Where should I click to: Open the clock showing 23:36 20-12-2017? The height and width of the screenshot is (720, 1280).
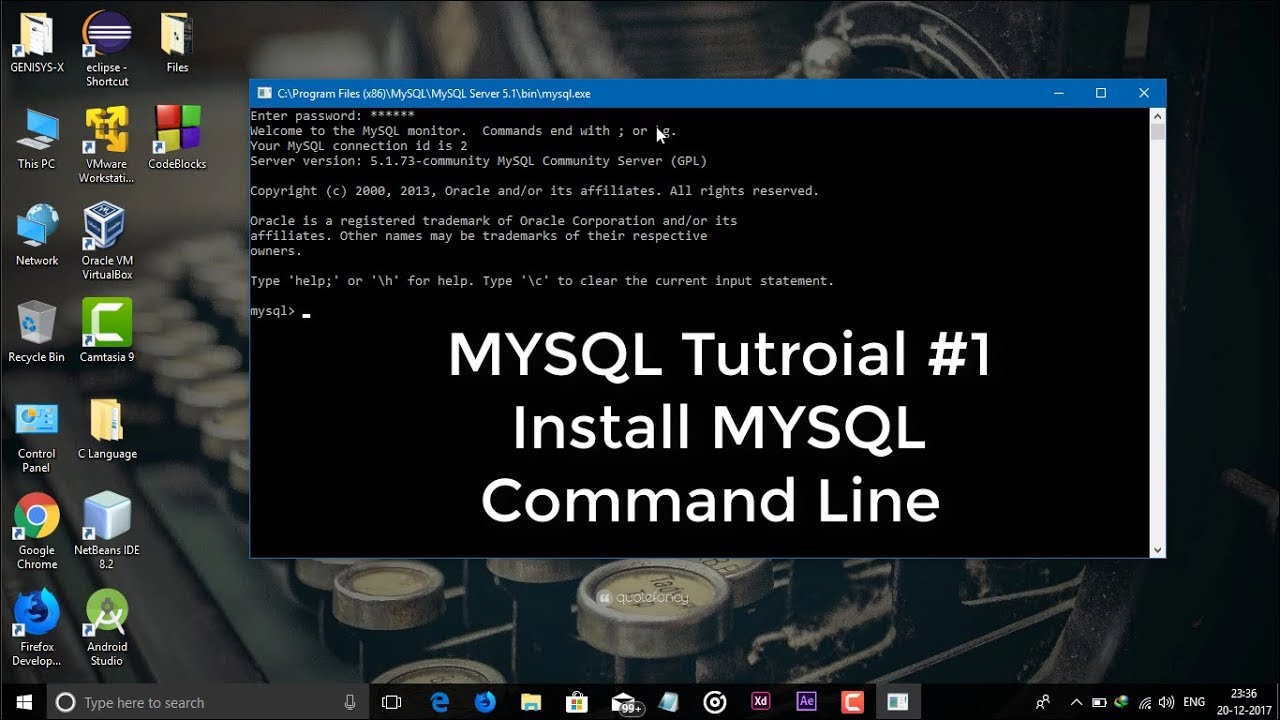click(1244, 702)
